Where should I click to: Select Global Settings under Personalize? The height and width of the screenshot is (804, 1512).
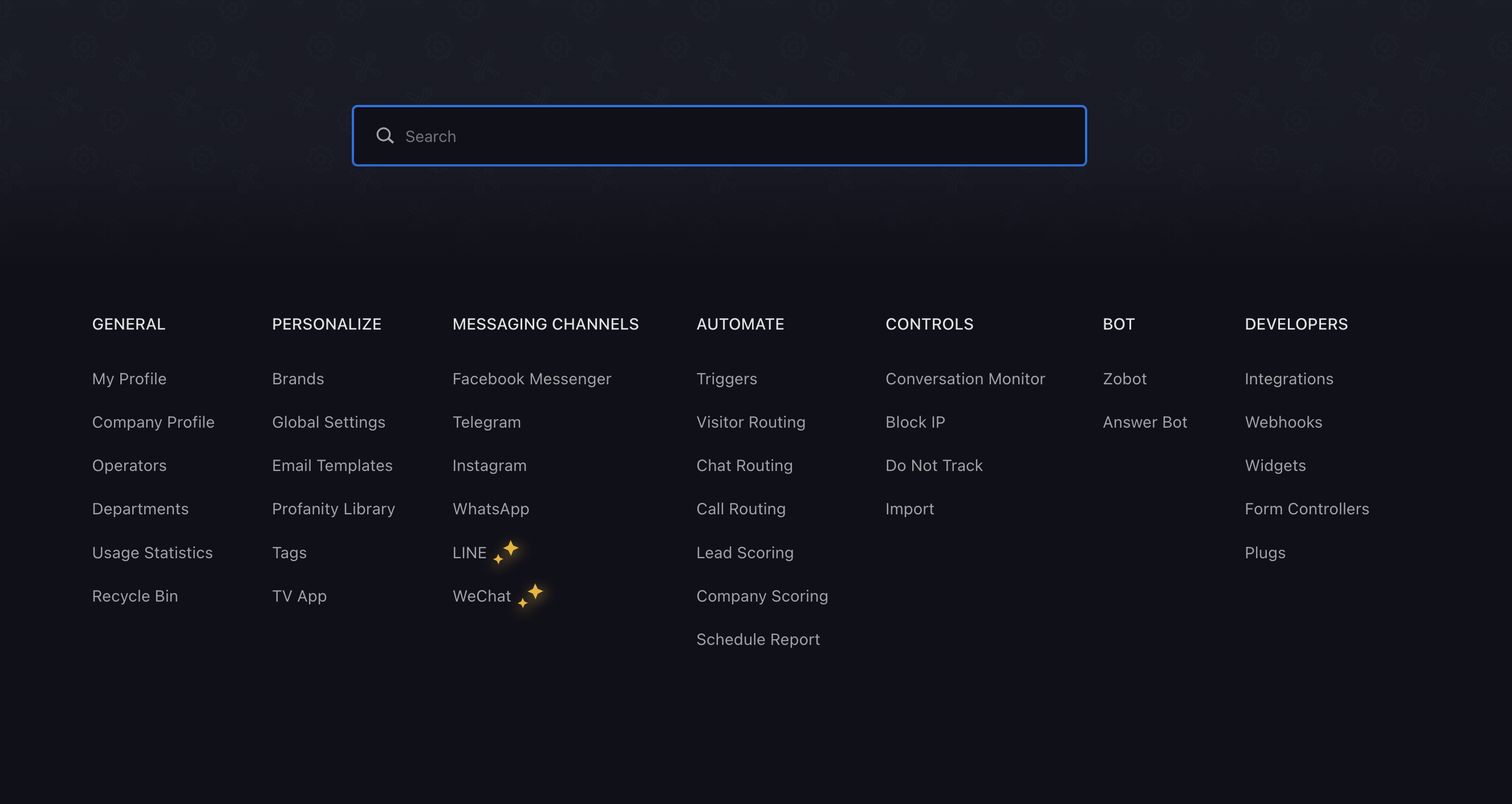pos(328,422)
